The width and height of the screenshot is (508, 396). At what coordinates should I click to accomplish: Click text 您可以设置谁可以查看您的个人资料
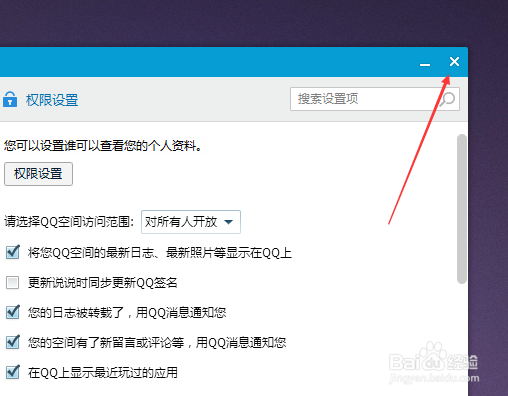click(103, 146)
